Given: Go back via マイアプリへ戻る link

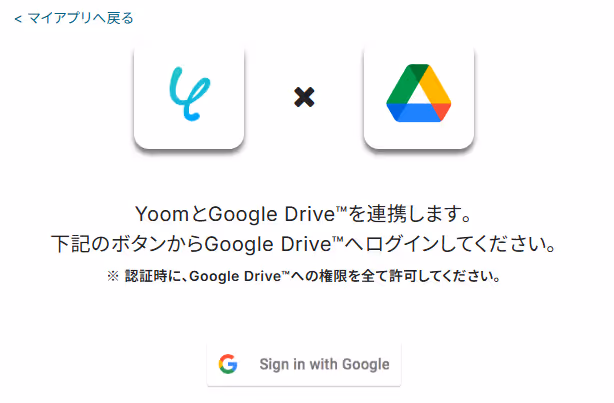Looking at the screenshot, I should coord(74,18).
